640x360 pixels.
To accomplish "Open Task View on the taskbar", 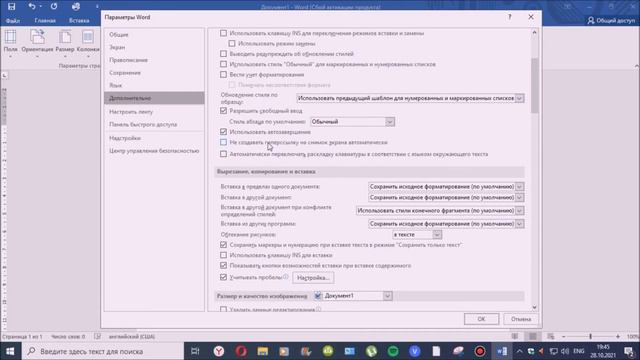I will pos(195,351).
